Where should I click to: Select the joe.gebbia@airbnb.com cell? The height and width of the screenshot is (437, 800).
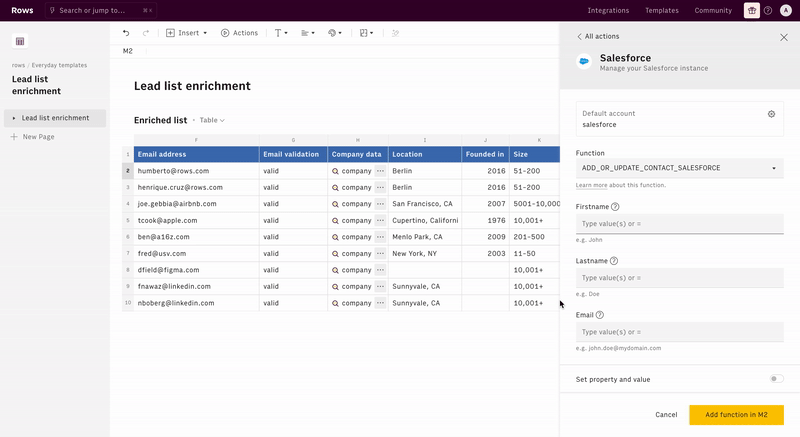click(x=196, y=203)
